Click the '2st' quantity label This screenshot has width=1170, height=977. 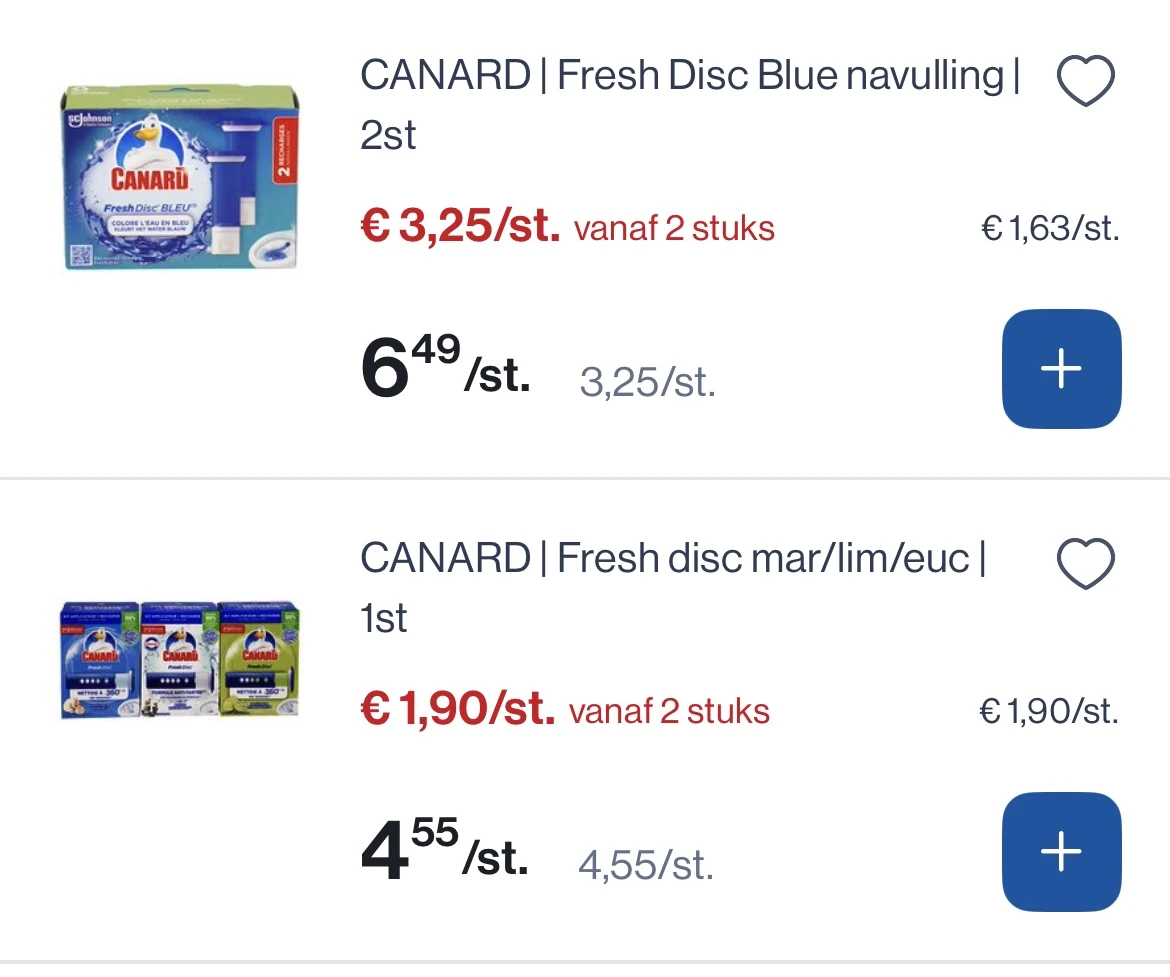388,136
